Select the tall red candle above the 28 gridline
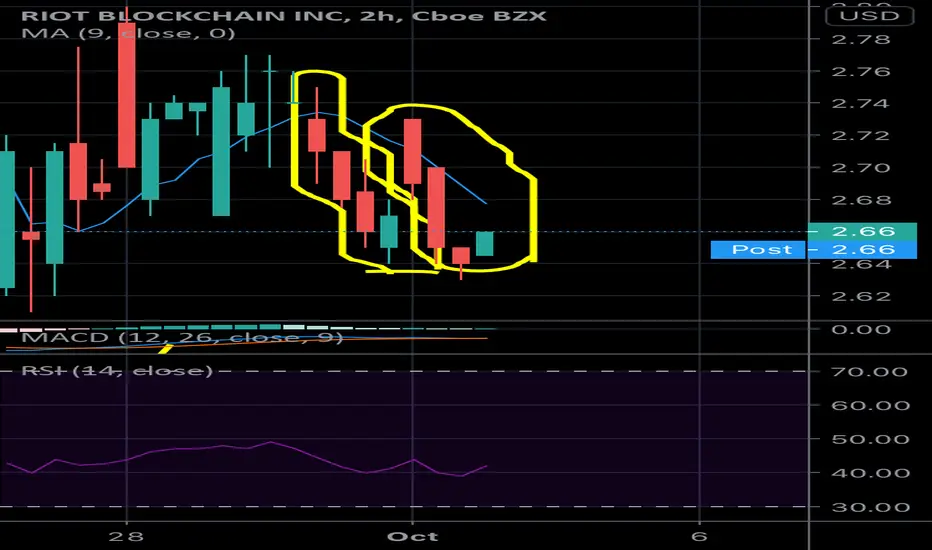 coord(127,95)
